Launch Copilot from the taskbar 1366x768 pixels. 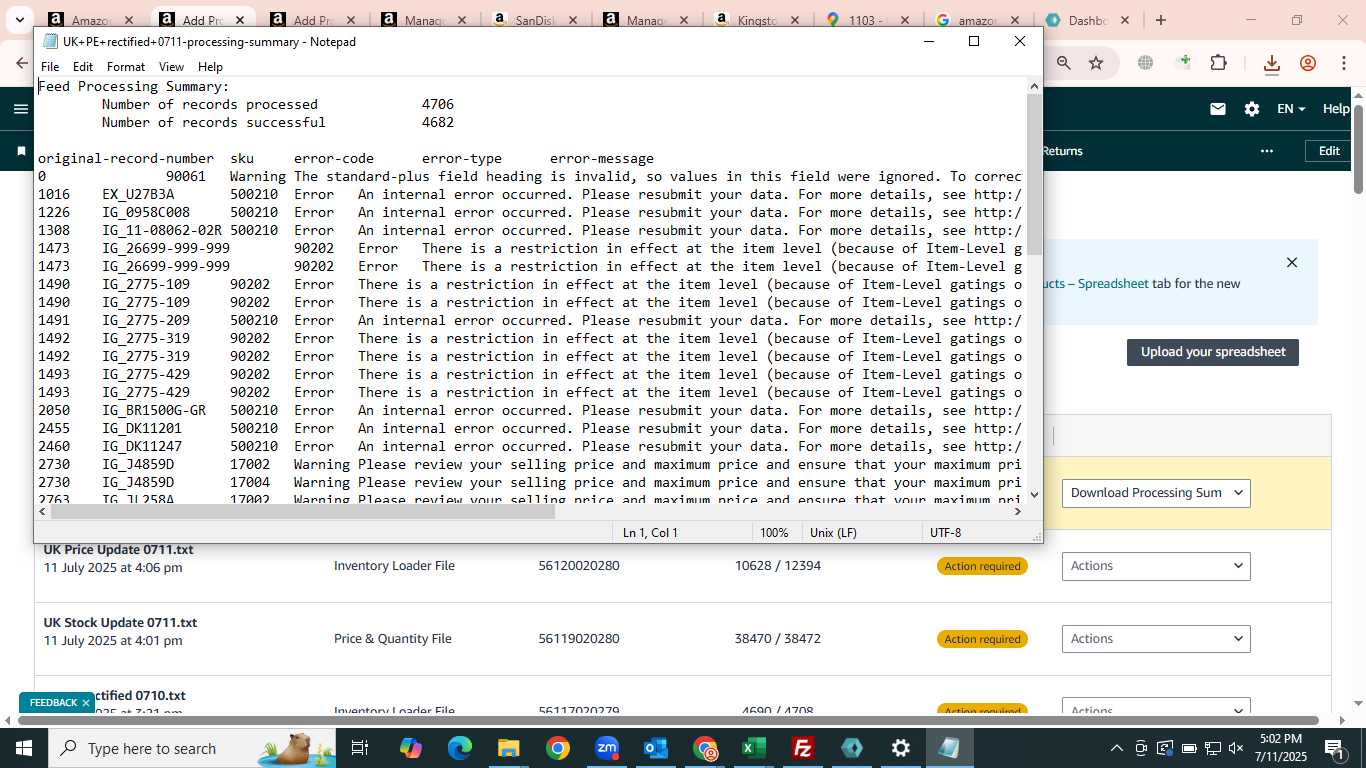pyautogui.click(x=410, y=748)
